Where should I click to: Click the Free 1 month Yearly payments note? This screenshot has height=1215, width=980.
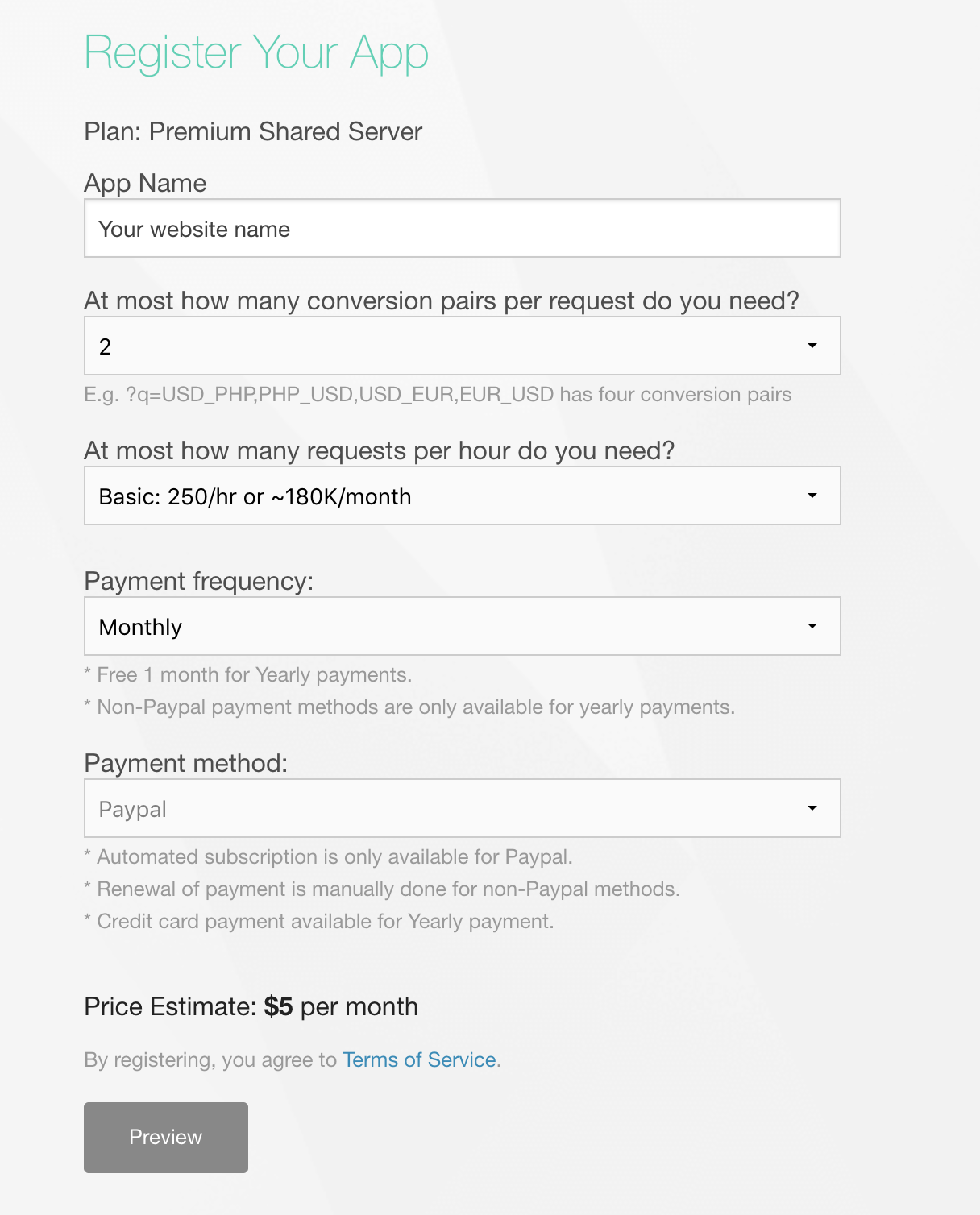click(248, 675)
